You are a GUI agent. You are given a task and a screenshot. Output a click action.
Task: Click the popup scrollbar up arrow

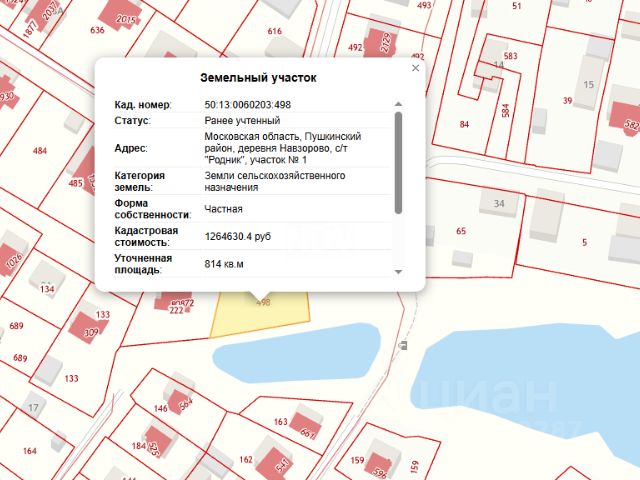tap(398, 104)
